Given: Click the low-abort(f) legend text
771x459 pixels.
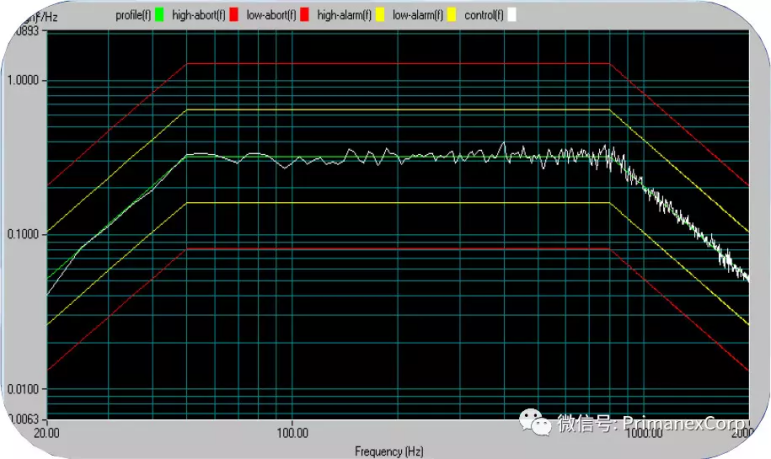Looking at the screenshot, I should 271,15.
